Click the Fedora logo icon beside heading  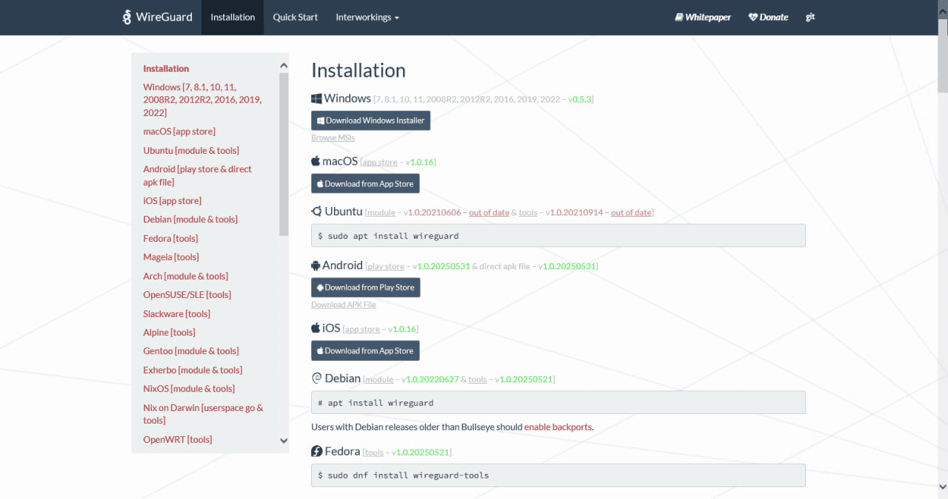pyautogui.click(x=317, y=452)
